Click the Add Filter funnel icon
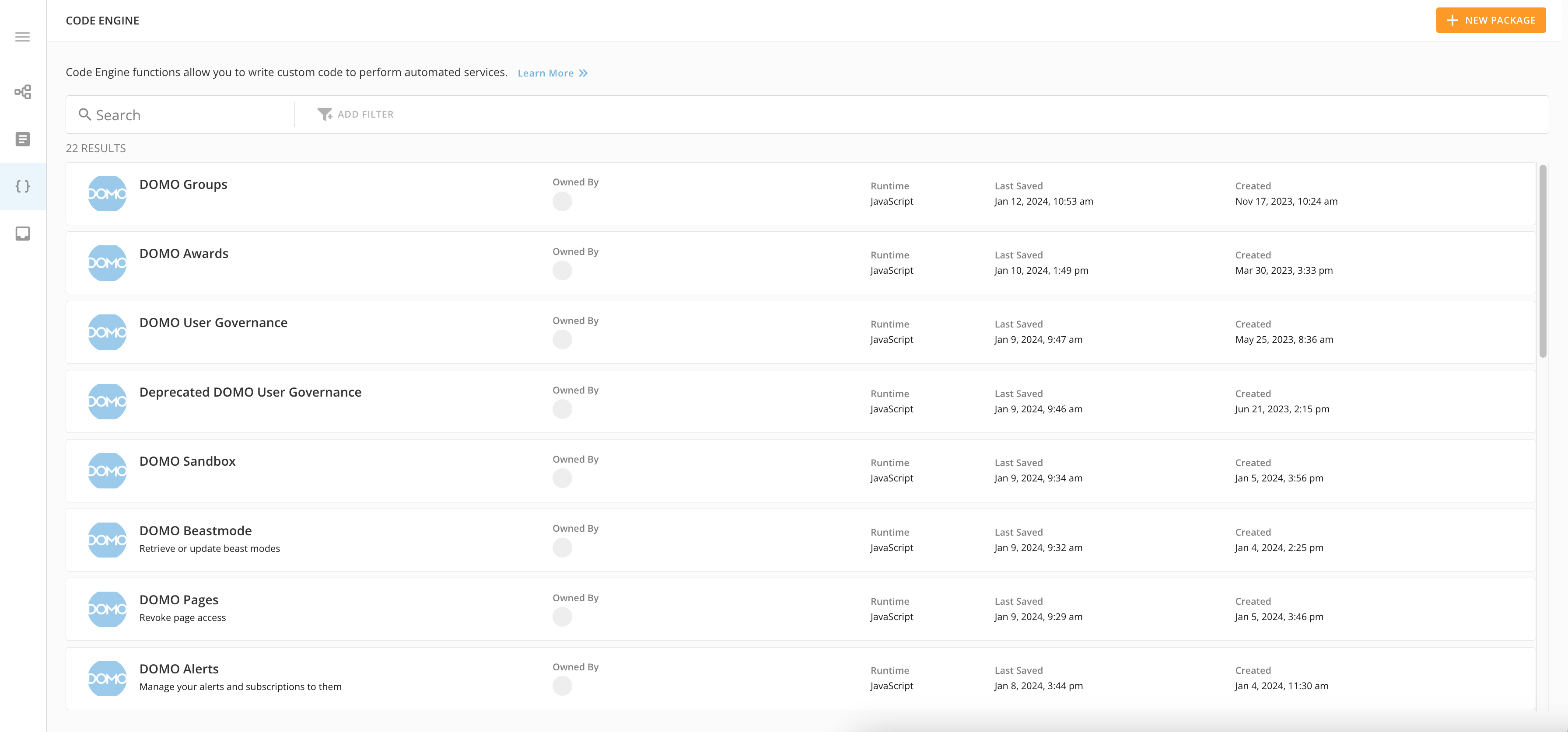This screenshot has height=732, width=1568. coord(325,115)
